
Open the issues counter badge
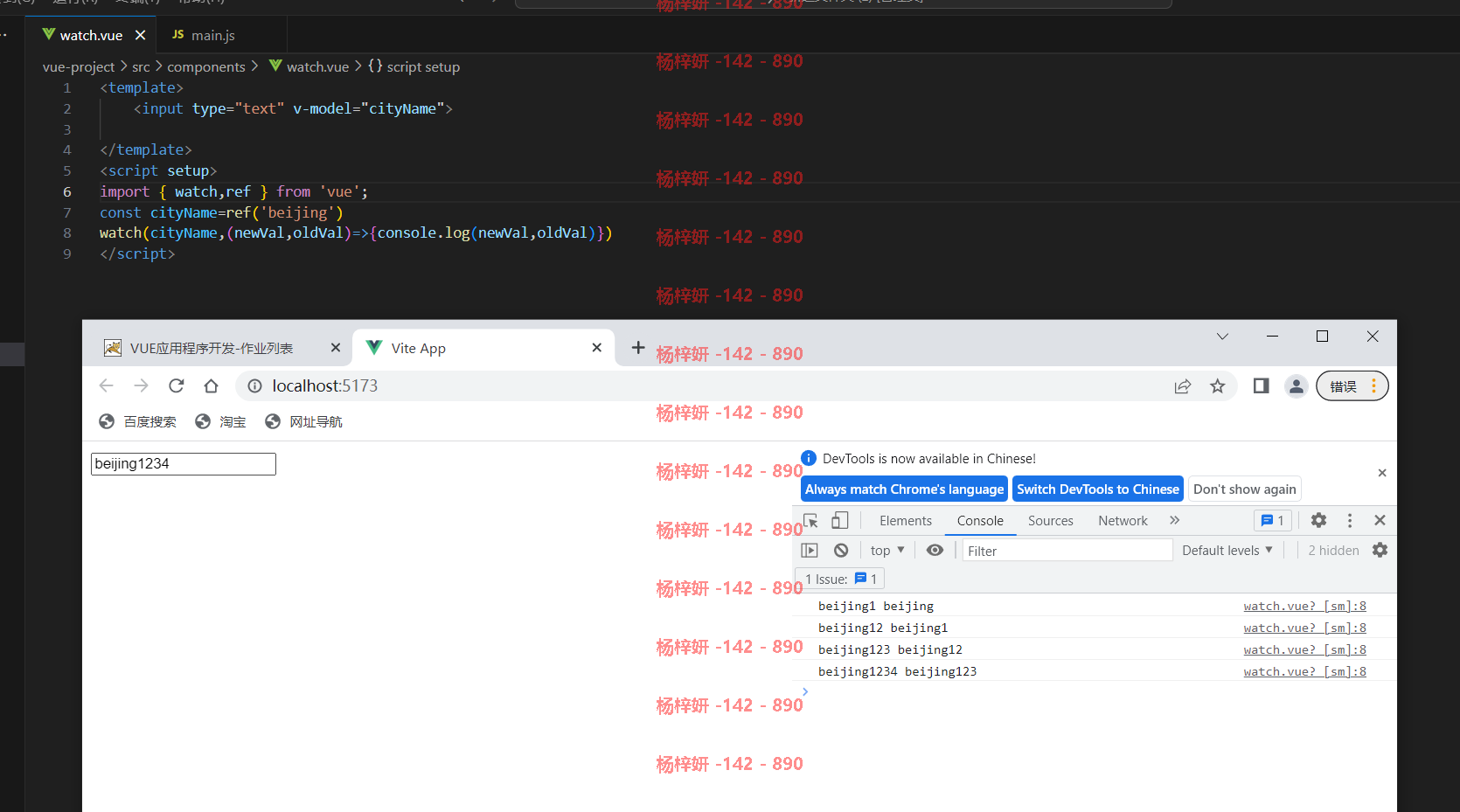[1273, 520]
